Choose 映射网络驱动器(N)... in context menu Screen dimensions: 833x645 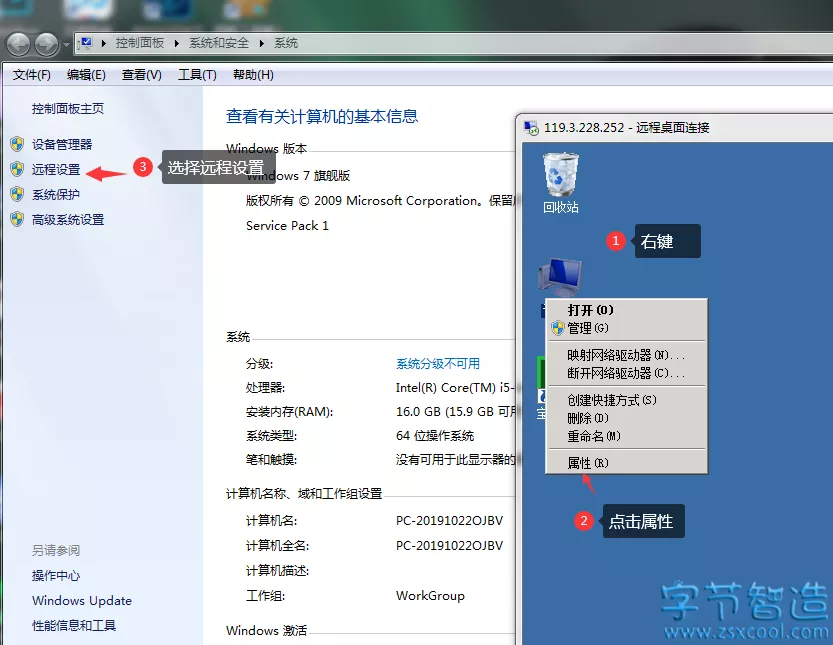(x=626, y=355)
